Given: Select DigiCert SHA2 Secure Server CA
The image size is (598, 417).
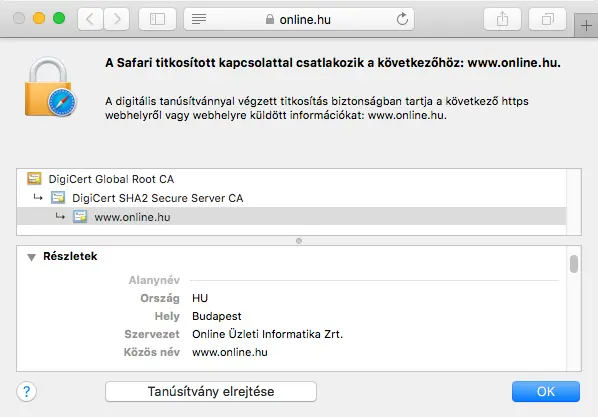Looking at the screenshot, I should point(291,198).
